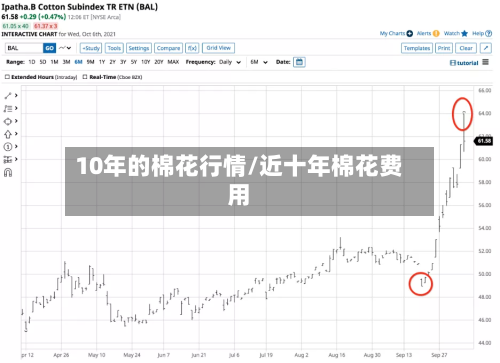Click the Alerts bell icon

tap(436, 33)
